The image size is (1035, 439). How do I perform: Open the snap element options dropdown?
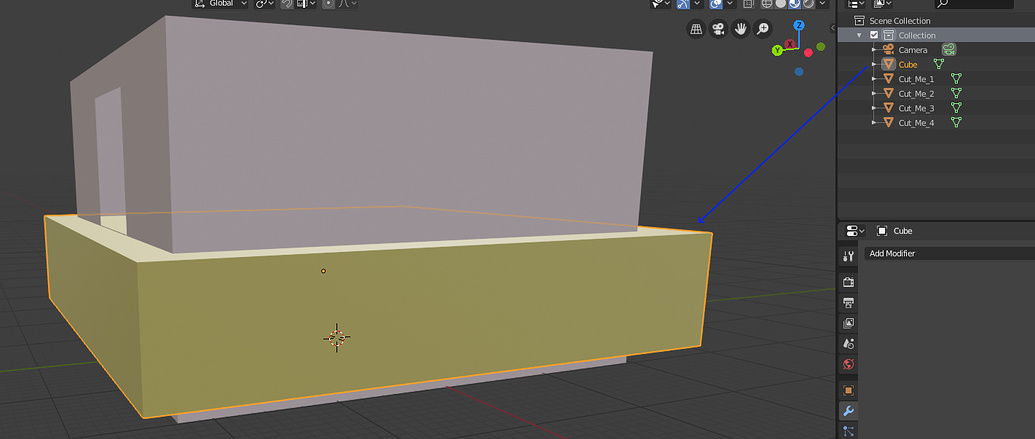306,3
